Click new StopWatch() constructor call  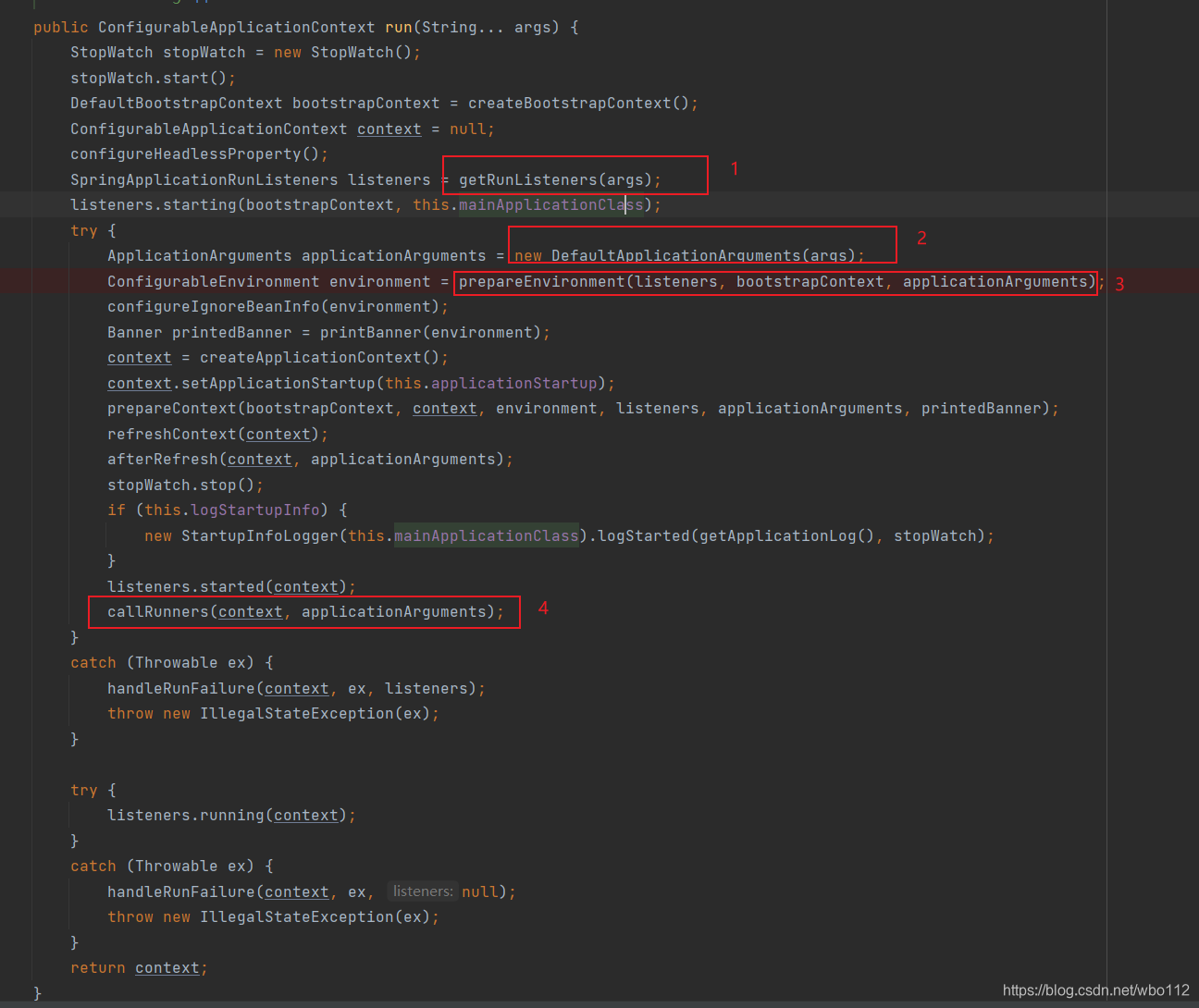coord(342,53)
